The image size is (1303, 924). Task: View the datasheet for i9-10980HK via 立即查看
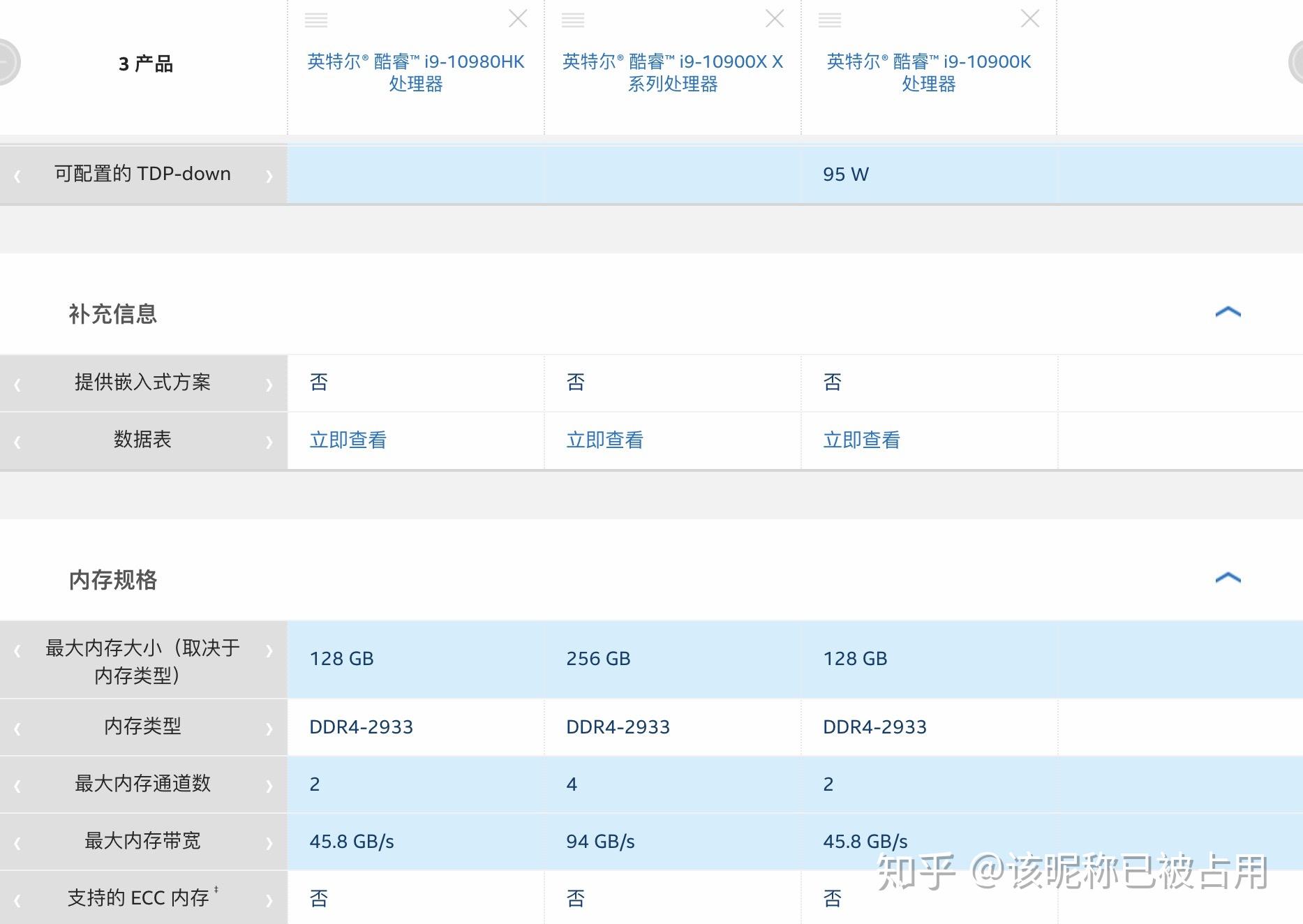point(348,440)
